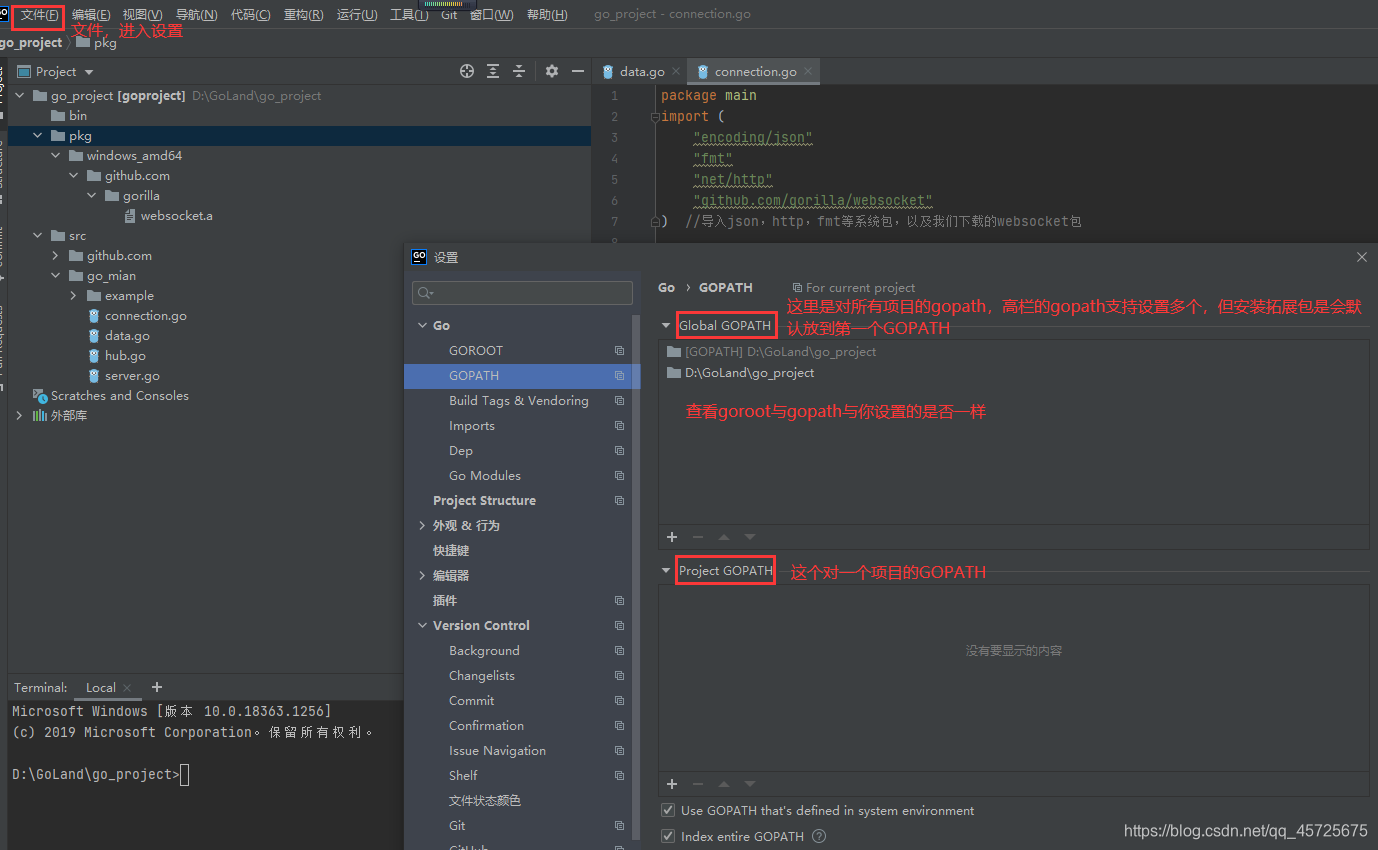Select Imports in settings tree
Screen dimensions: 1378x850
coord(472,426)
